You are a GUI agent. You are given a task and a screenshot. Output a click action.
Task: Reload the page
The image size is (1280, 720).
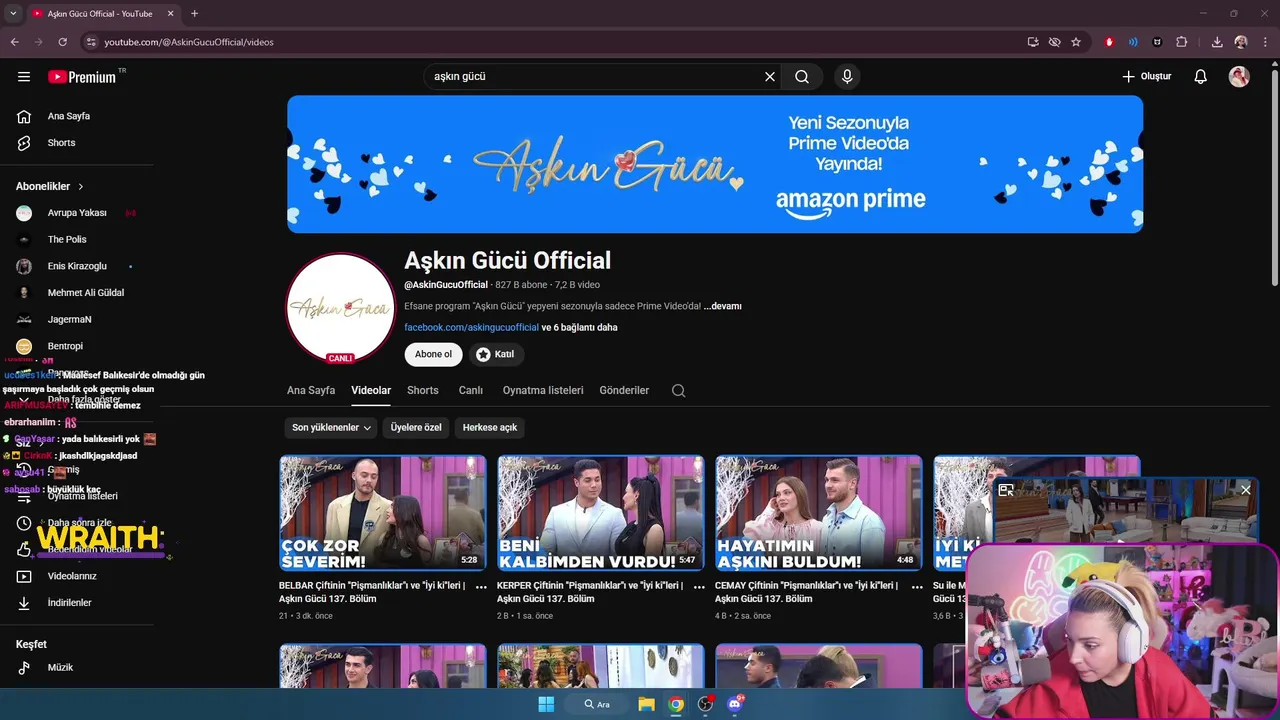tap(62, 42)
